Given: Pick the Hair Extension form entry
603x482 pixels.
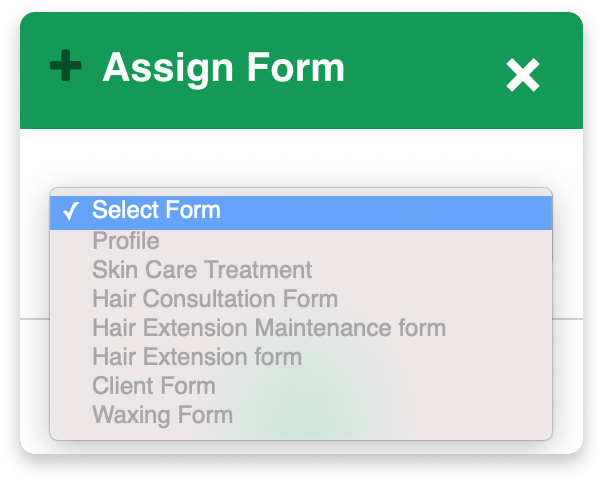Looking at the screenshot, I should 197,357.
